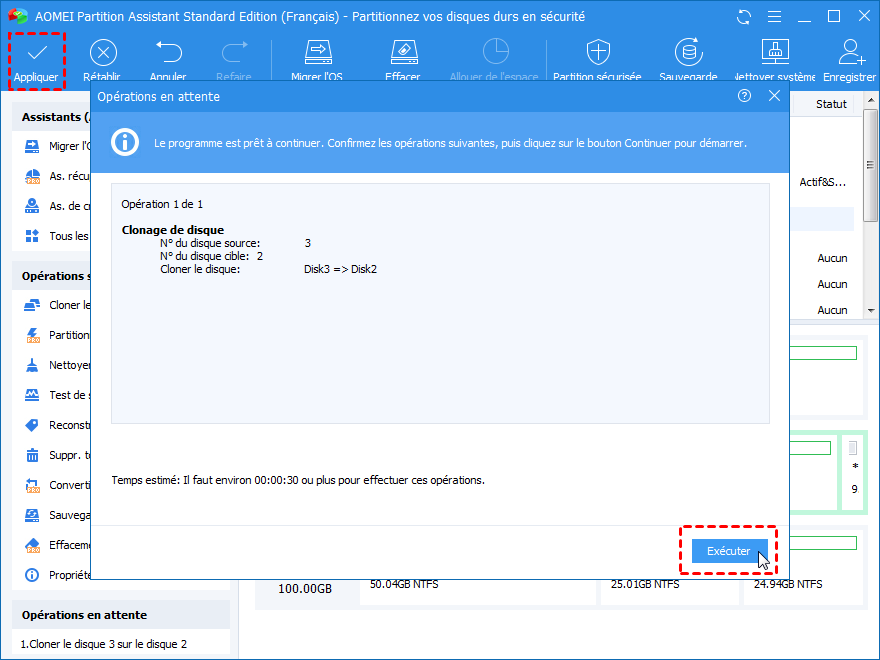Viewport: 880px width, 660px height.
Task: Select Propriétés item in sidebar
Action: pyautogui.click(x=57, y=575)
